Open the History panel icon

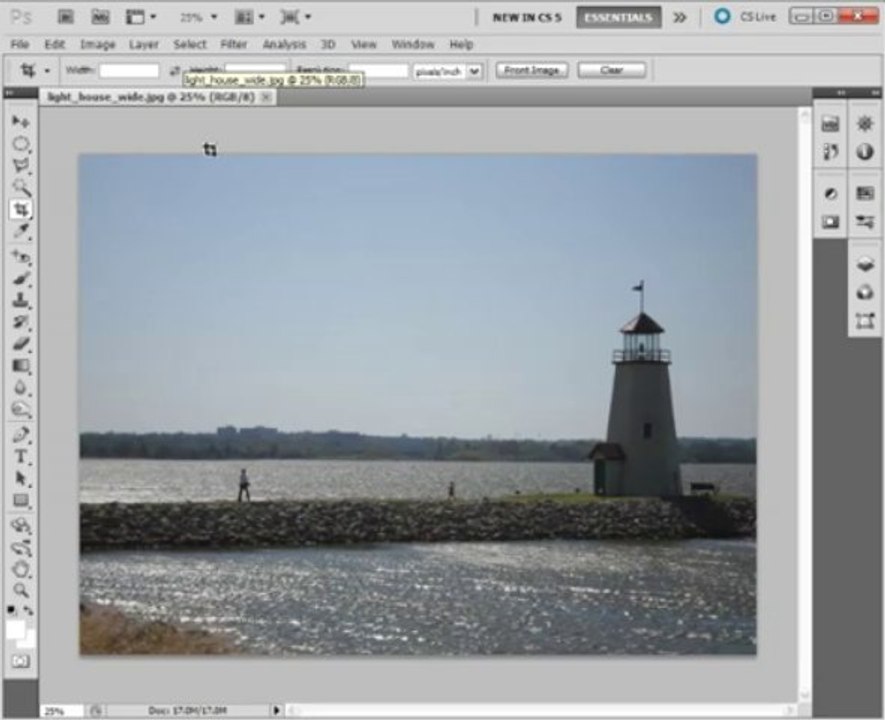[x=830, y=151]
